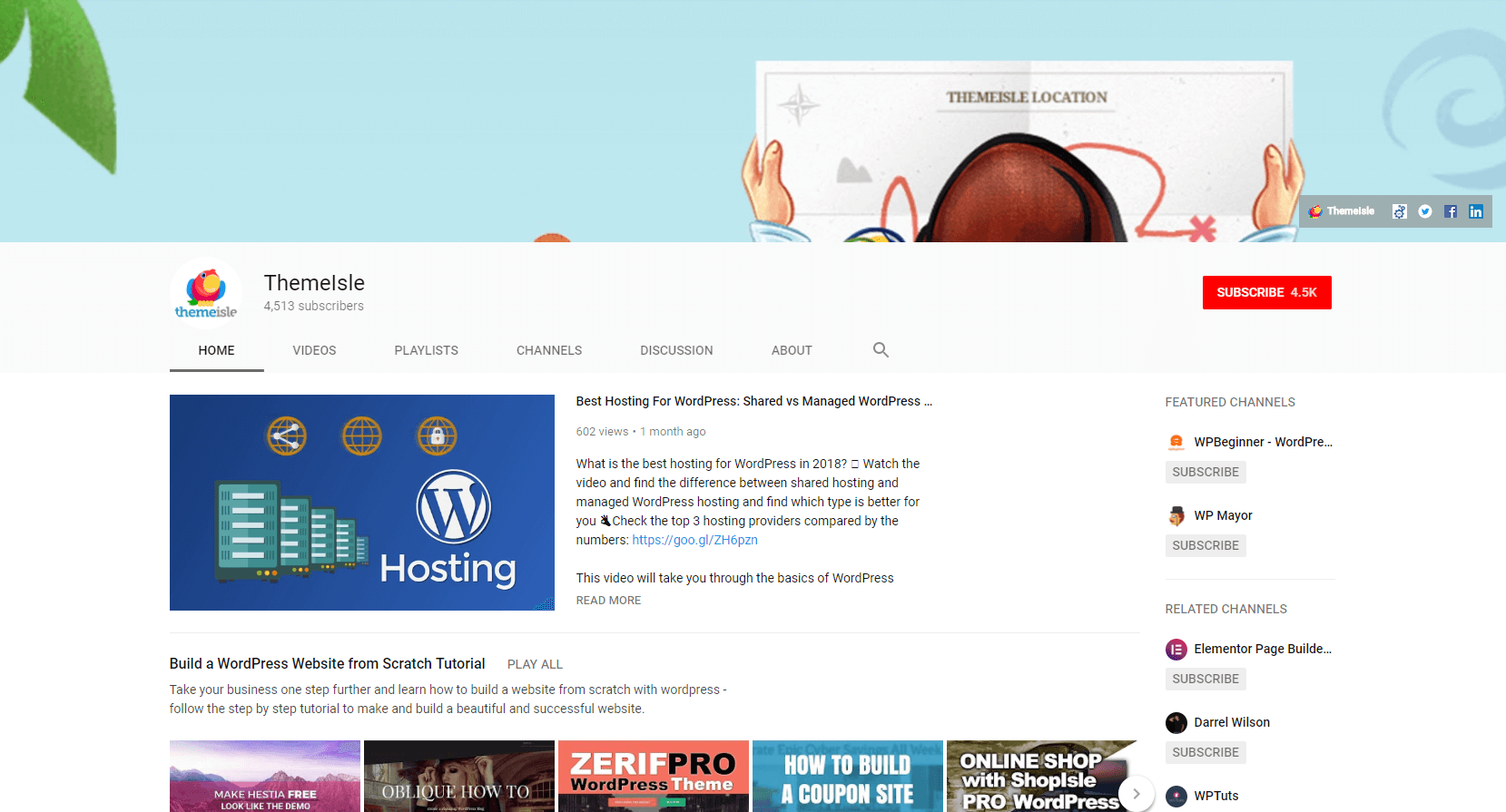
Task: Open the WPBeginner channel name
Action: pyautogui.click(x=1263, y=442)
